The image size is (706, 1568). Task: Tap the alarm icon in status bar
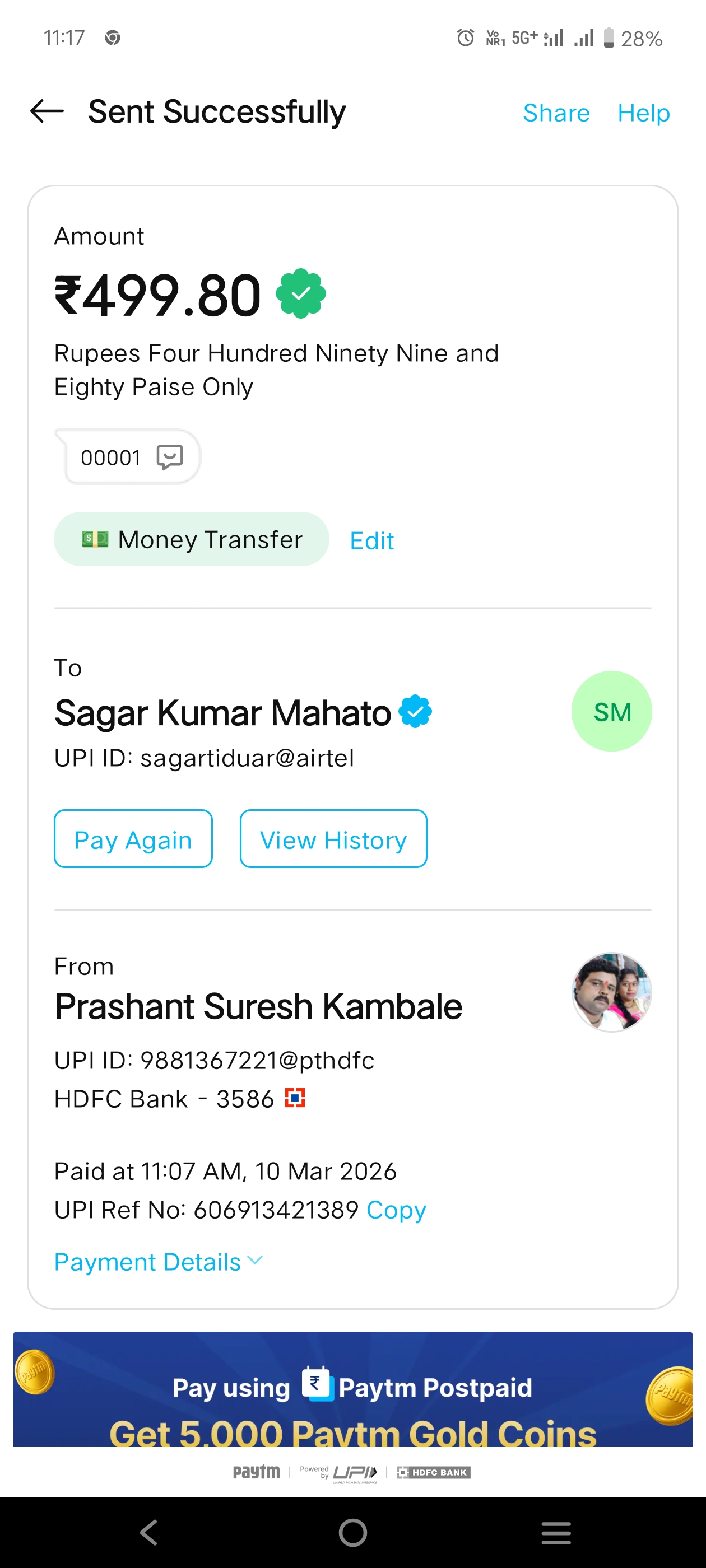click(466, 38)
